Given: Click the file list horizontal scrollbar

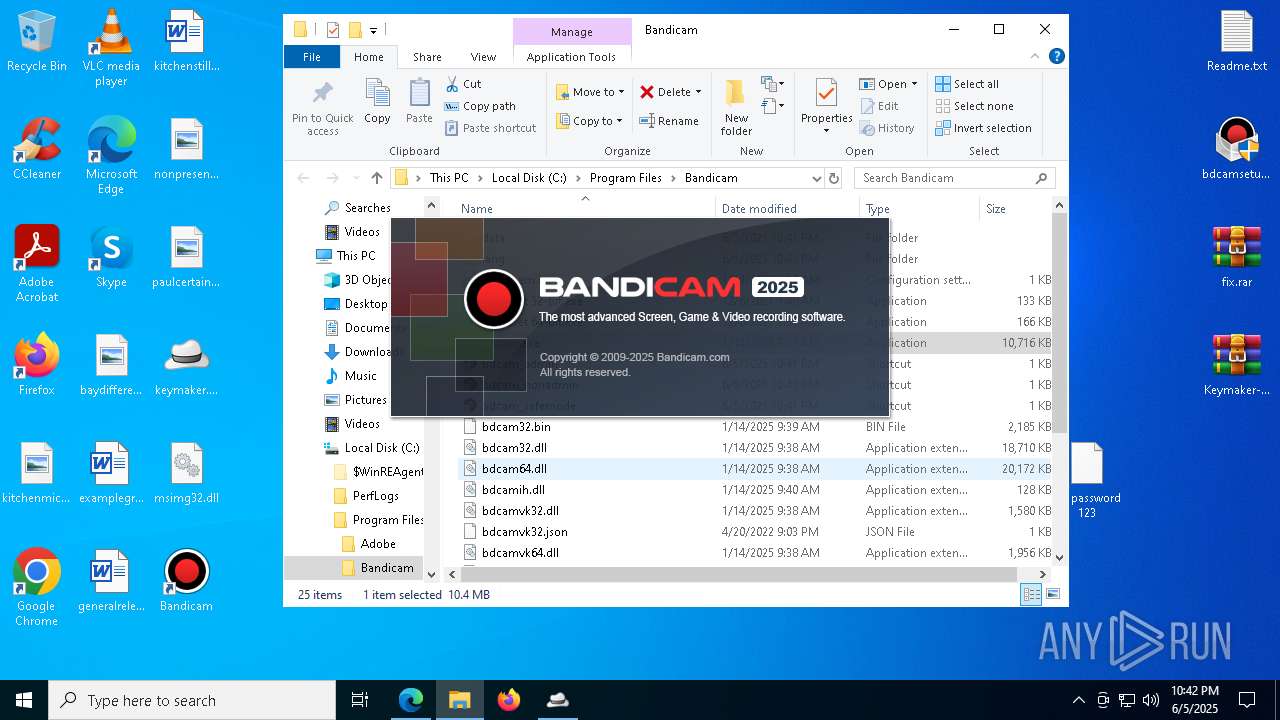Looking at the screenshot, I should point(737,574).
